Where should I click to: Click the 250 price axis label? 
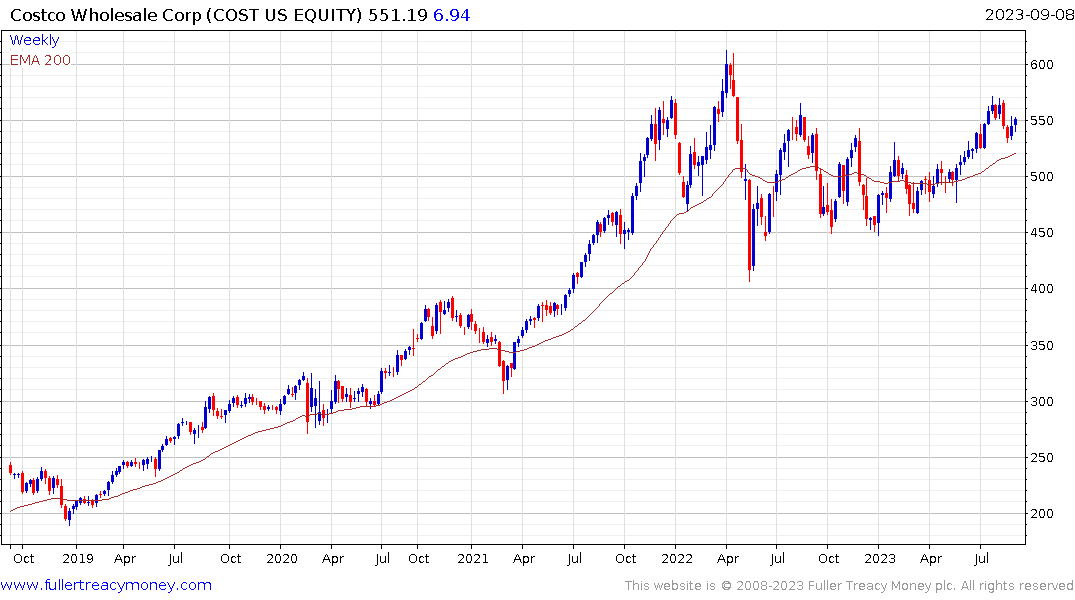1041,457
